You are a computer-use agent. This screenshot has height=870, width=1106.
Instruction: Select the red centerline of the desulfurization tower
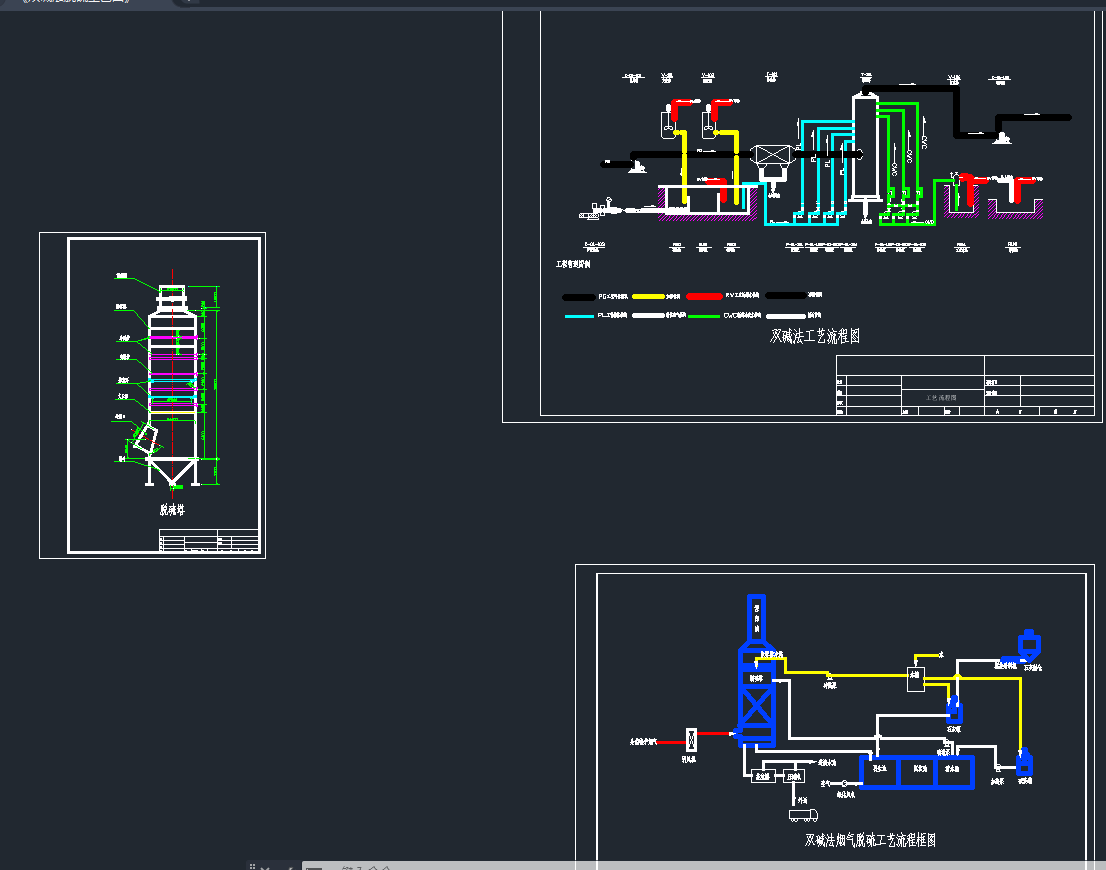173,385
